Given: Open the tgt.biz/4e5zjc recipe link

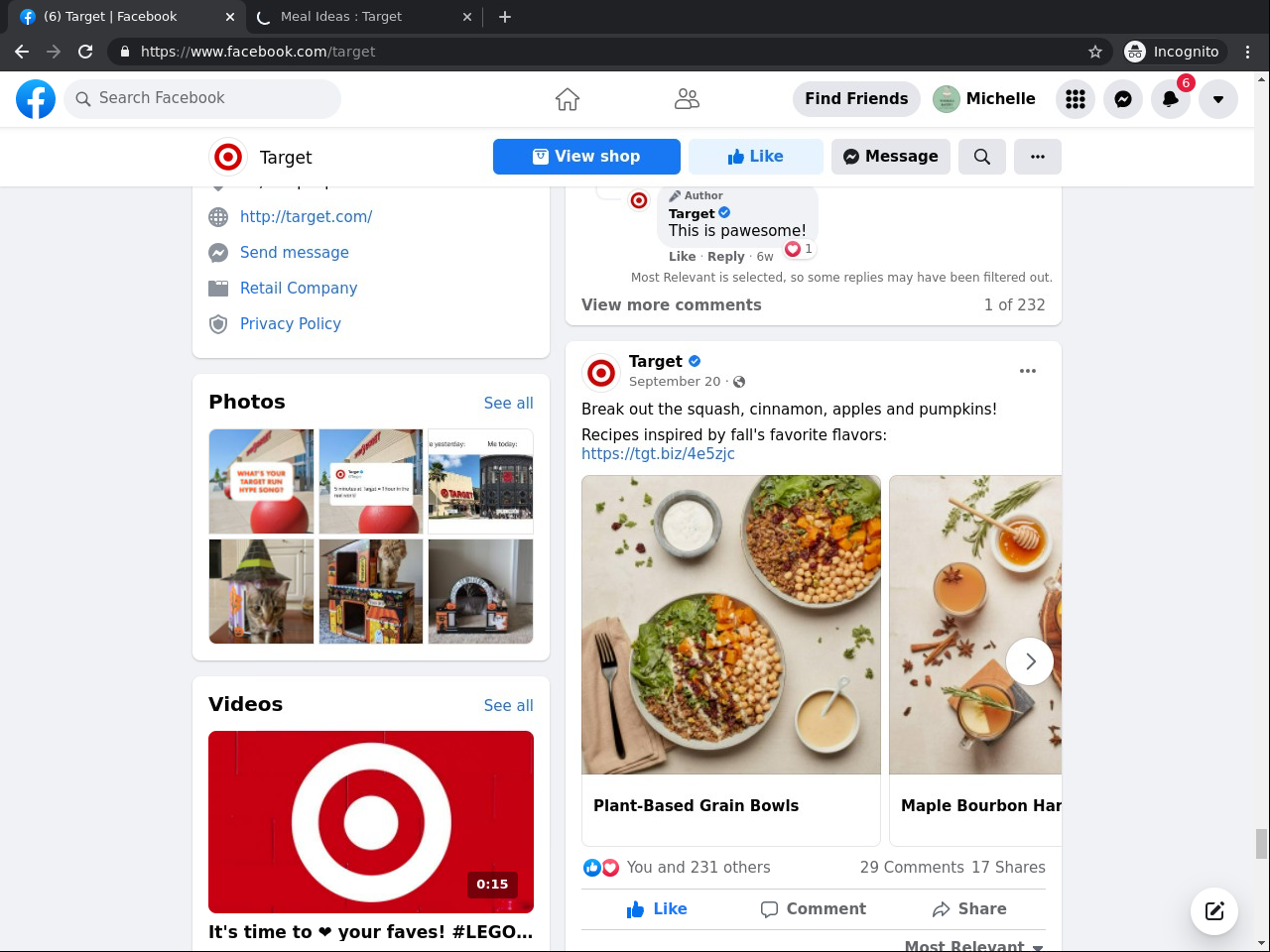Looking at the screenshot, I should 658,454.
